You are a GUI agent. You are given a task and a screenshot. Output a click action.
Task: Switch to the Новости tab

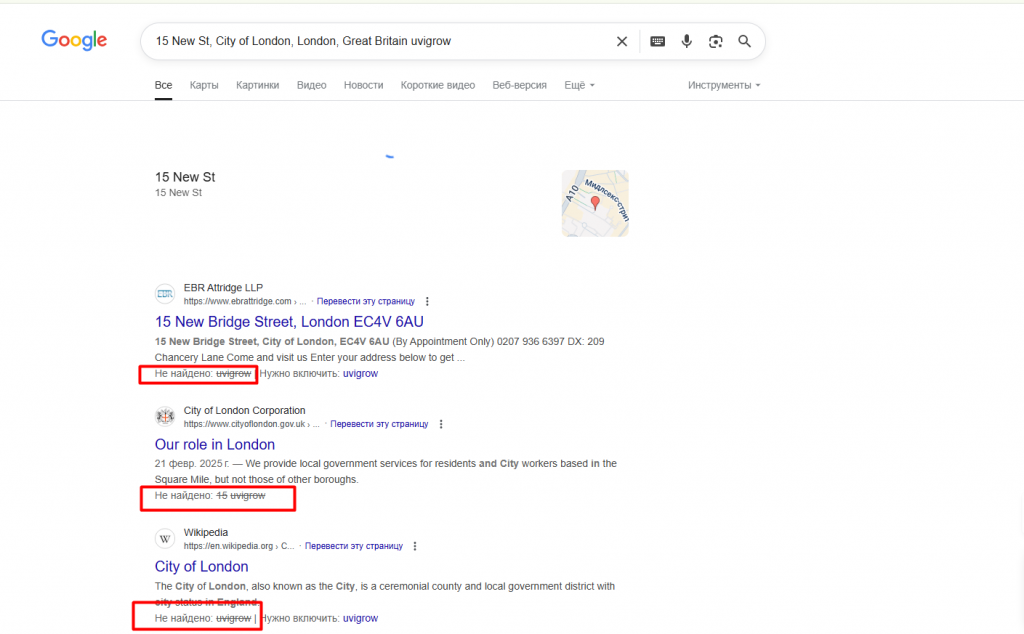coord(363,86)
